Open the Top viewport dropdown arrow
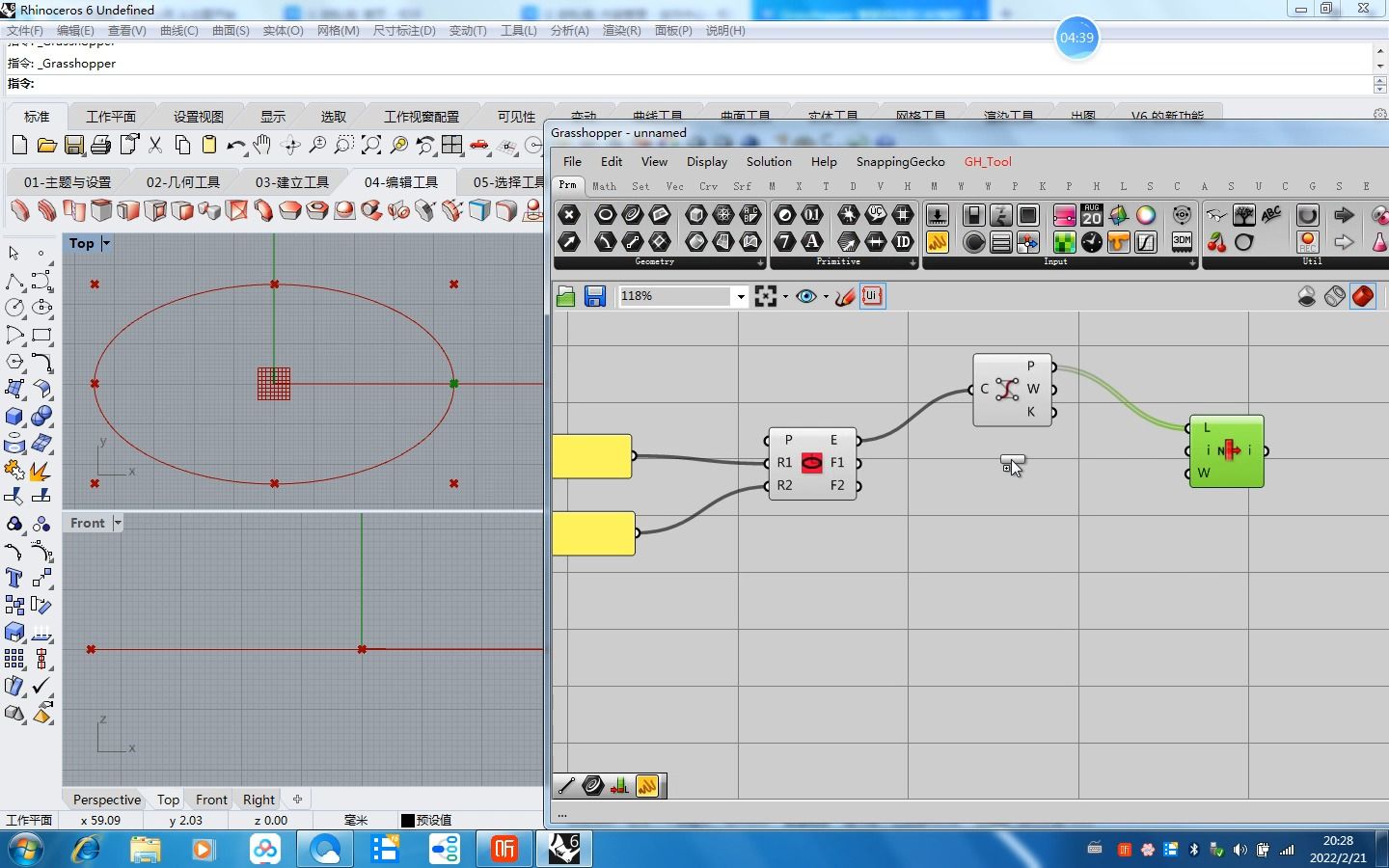This screenshot has width=1389, height=868. pos(106,243)
